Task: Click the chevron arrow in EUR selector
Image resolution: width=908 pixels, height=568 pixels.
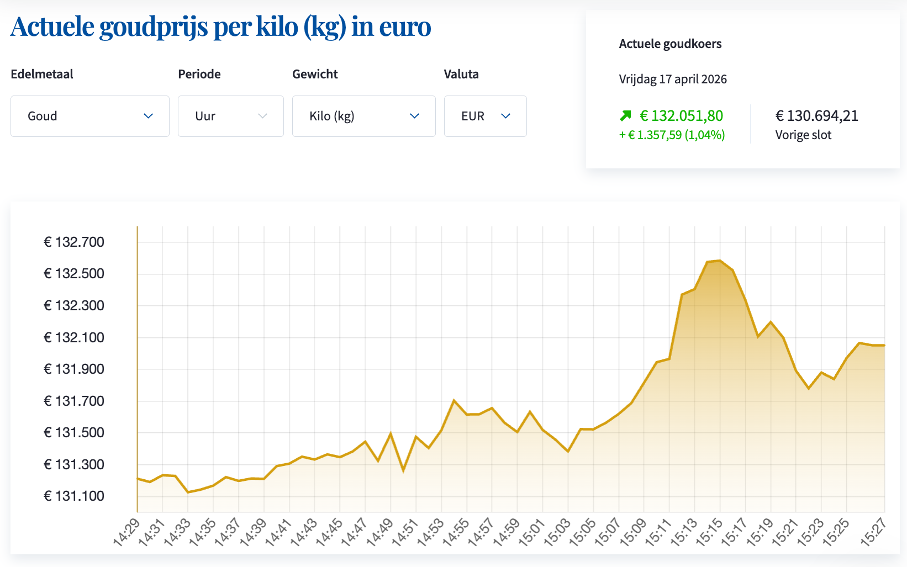Action: (x=506, y=116)
